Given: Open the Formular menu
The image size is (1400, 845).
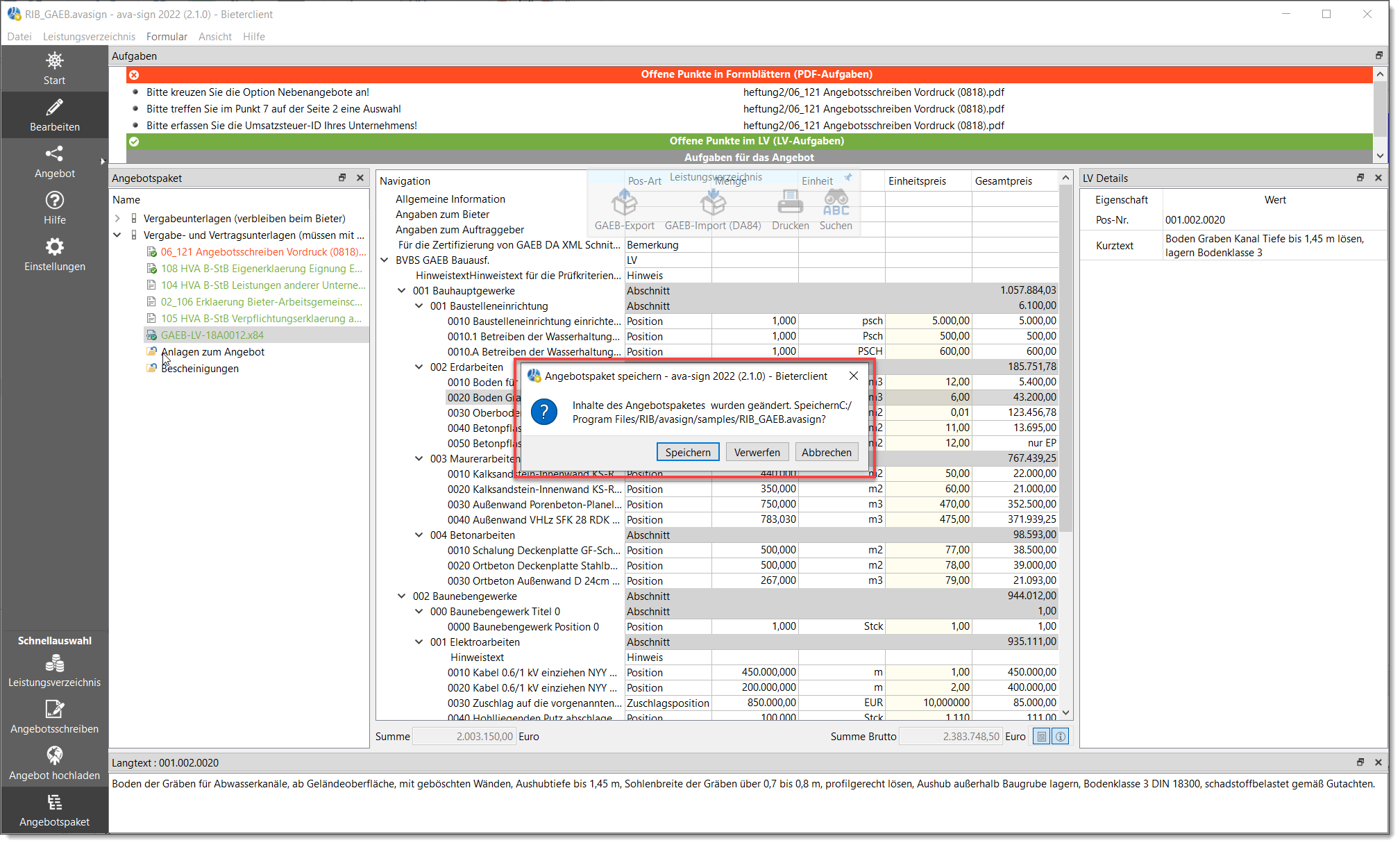Looking at the screenshot, I should [167, 37].
